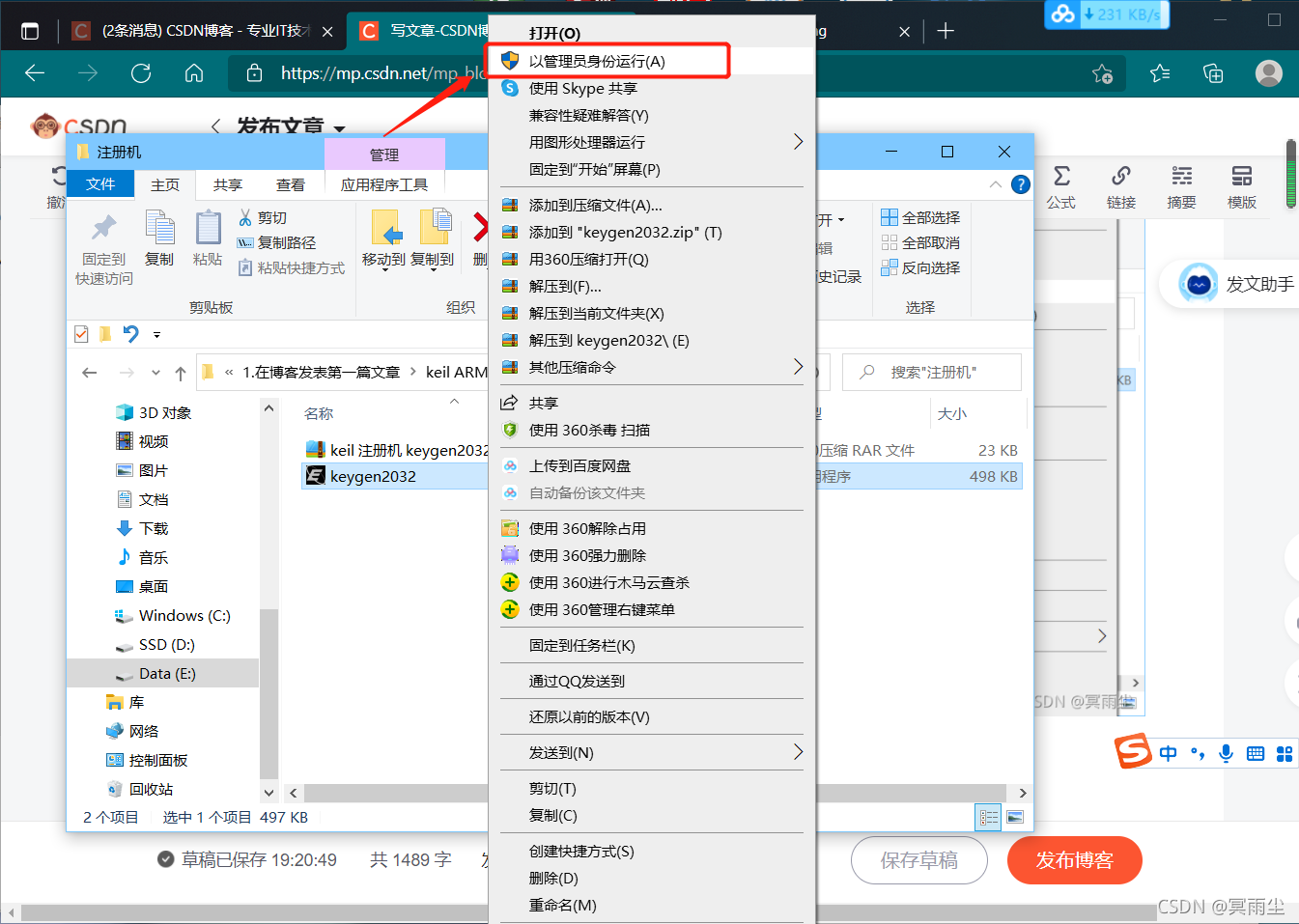Click 全部选择 in ribbon select group
Image resolution: width=1299 pixels, height=924 pixels.
point(920,217)
